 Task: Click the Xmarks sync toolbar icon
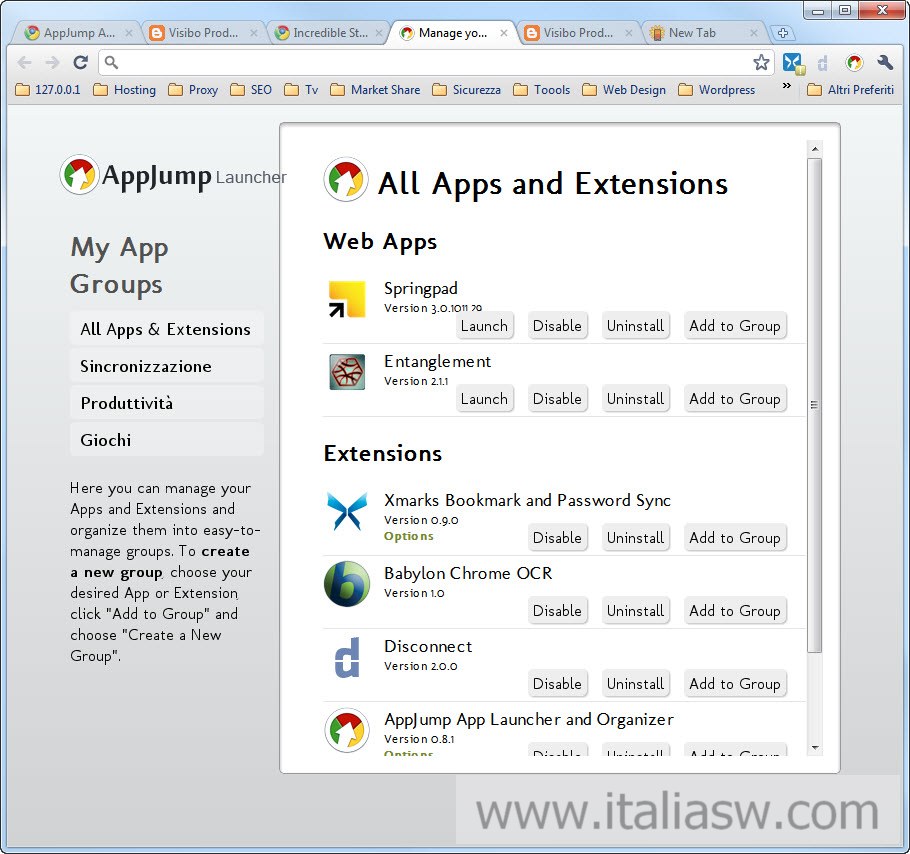pos(793,63)
